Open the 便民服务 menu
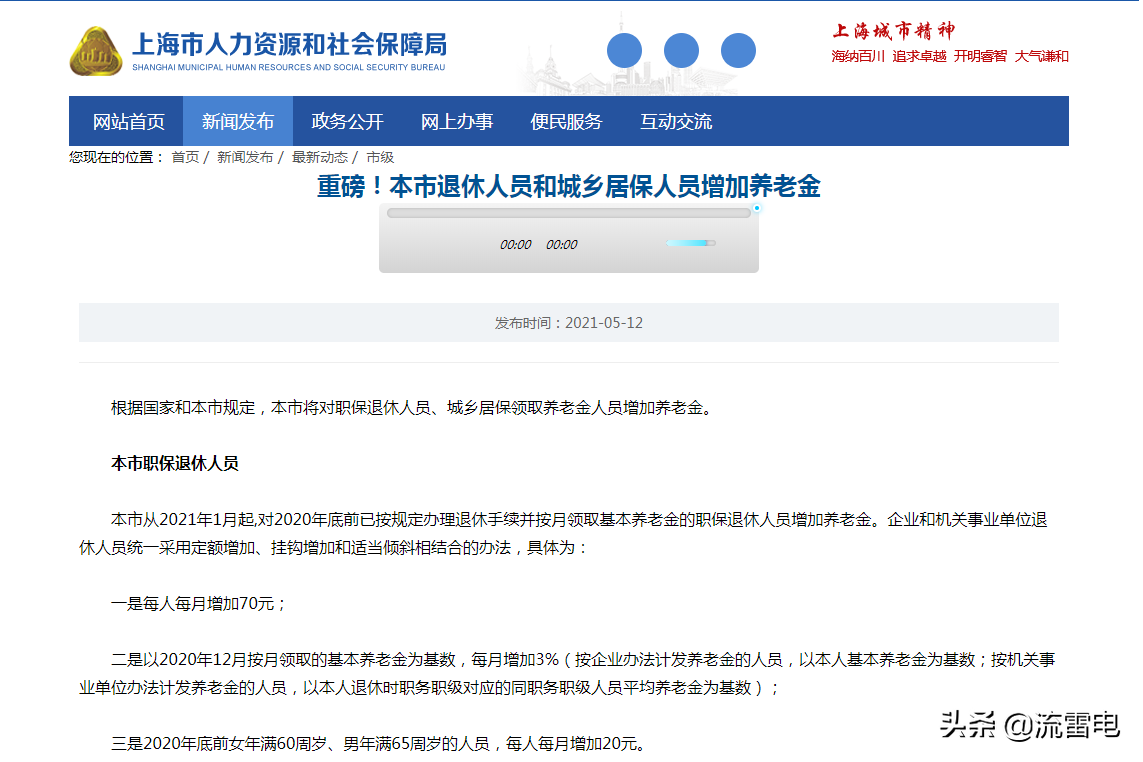 pyautogui.click(x=566, y=121)
